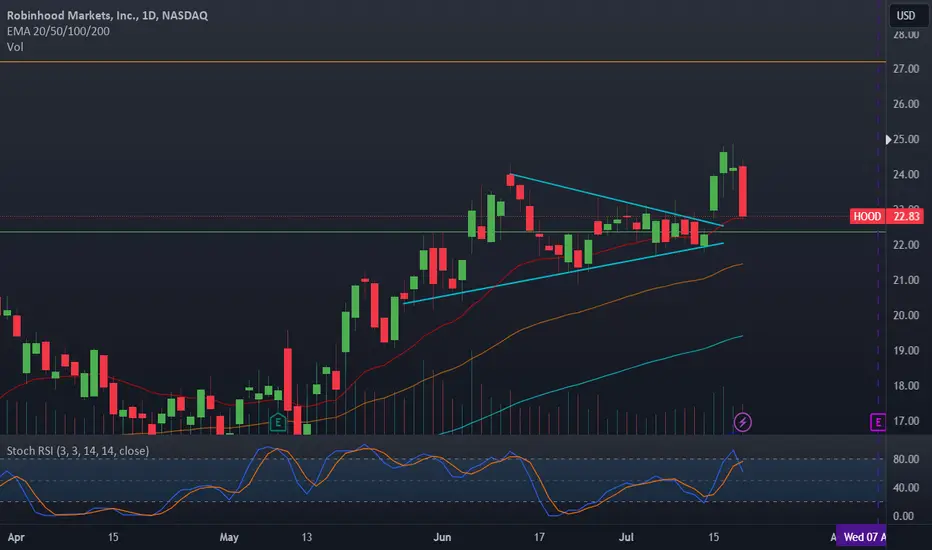Screen dimensions: 932x550
Task: Click the 22.83 current price label
Action: tap(905, 216)
